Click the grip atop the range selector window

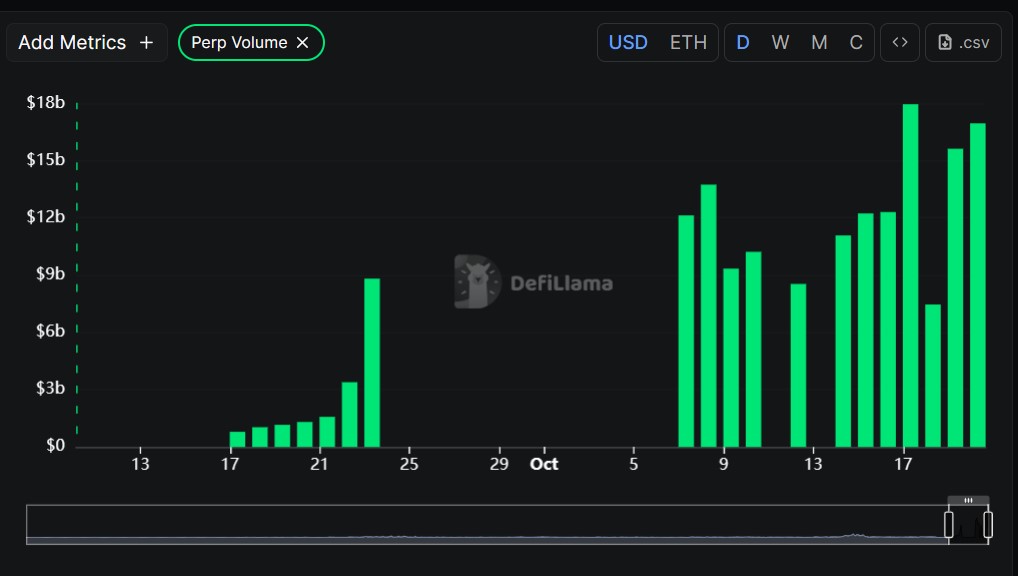coord(968,500)
